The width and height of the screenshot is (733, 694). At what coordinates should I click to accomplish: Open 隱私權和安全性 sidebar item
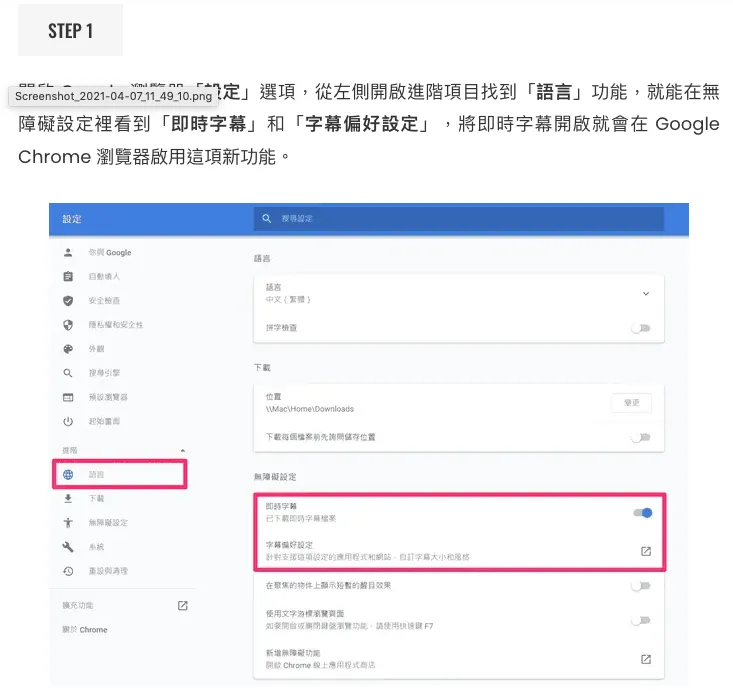coord(116,325)
